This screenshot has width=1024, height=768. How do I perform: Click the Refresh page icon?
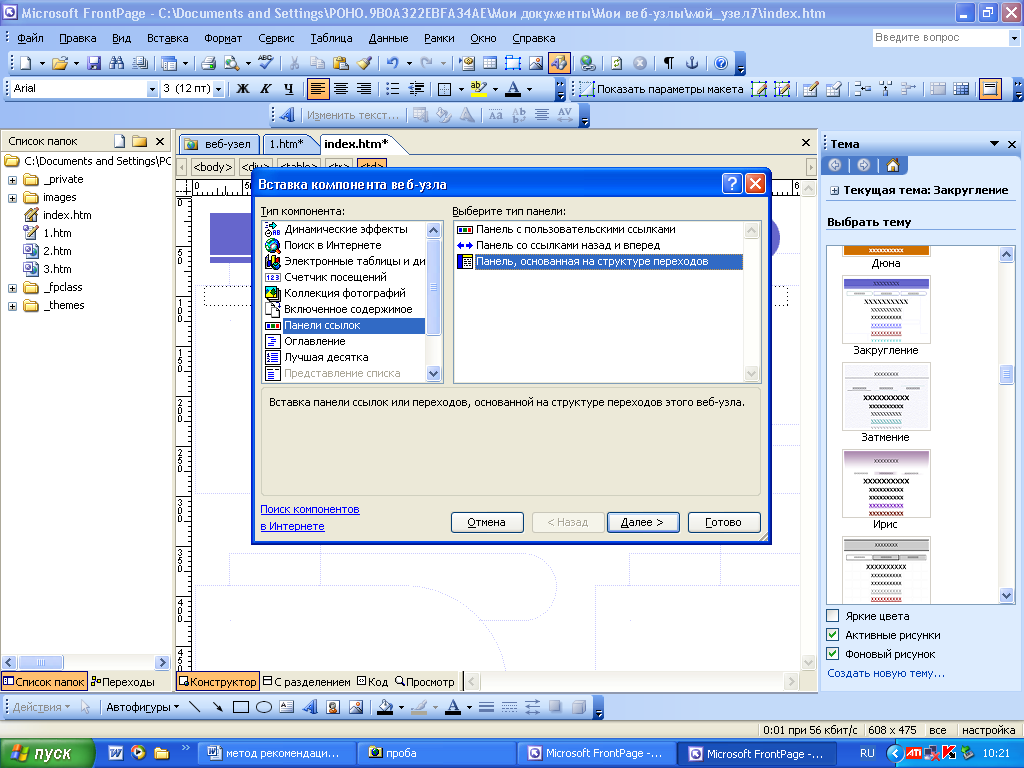coord(616,63)
